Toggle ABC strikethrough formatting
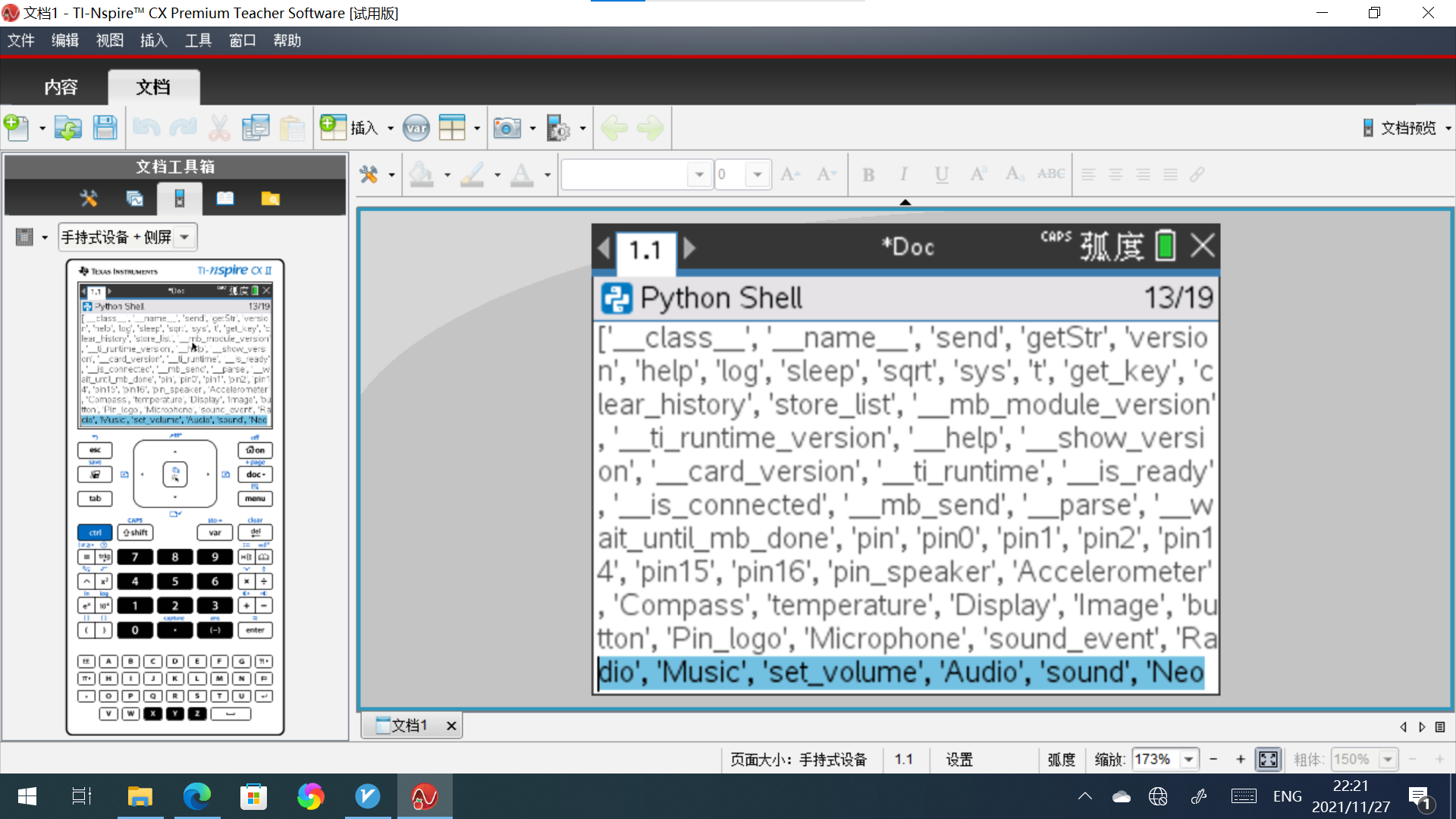The width and height of the screenshot is (1456, 819). tap(1051, 174)
